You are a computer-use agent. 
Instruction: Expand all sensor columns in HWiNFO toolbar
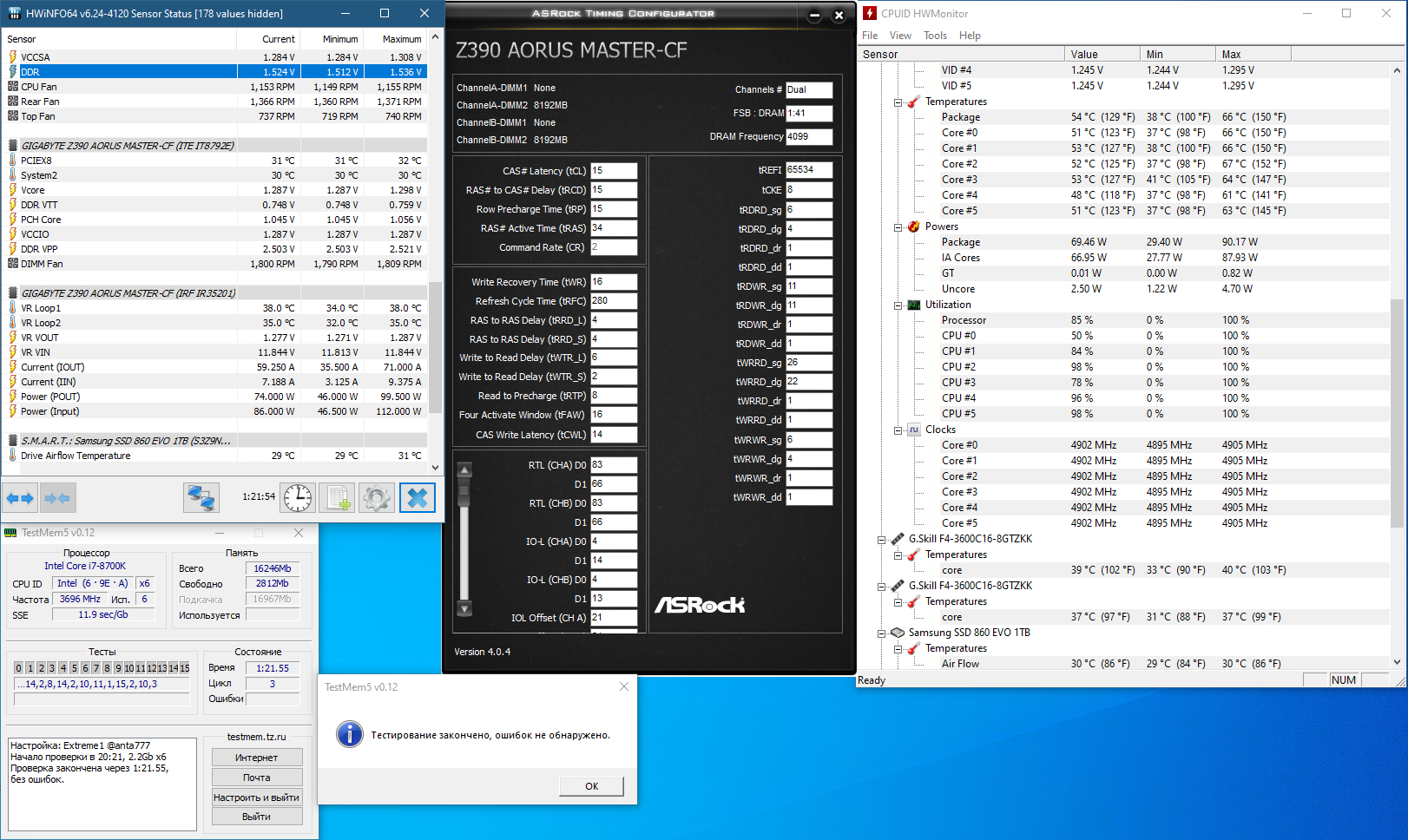(x=20, y=498)
